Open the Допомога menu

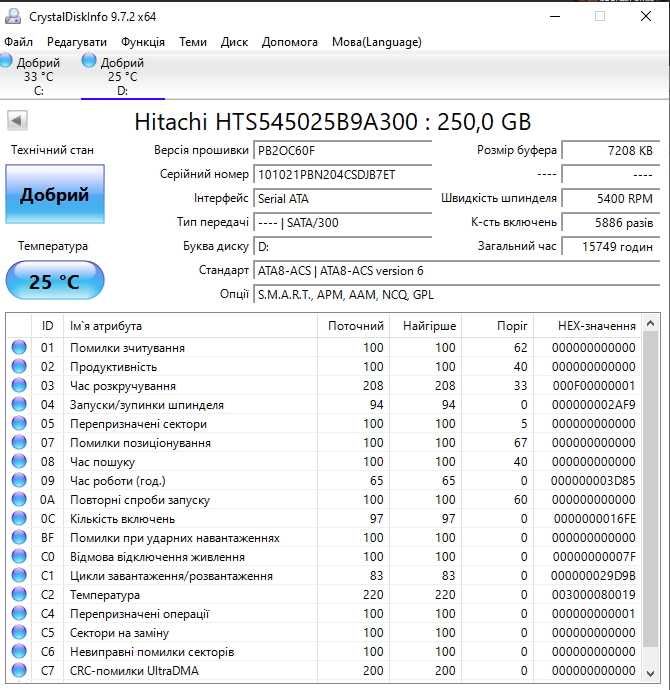tap(289, 42)
